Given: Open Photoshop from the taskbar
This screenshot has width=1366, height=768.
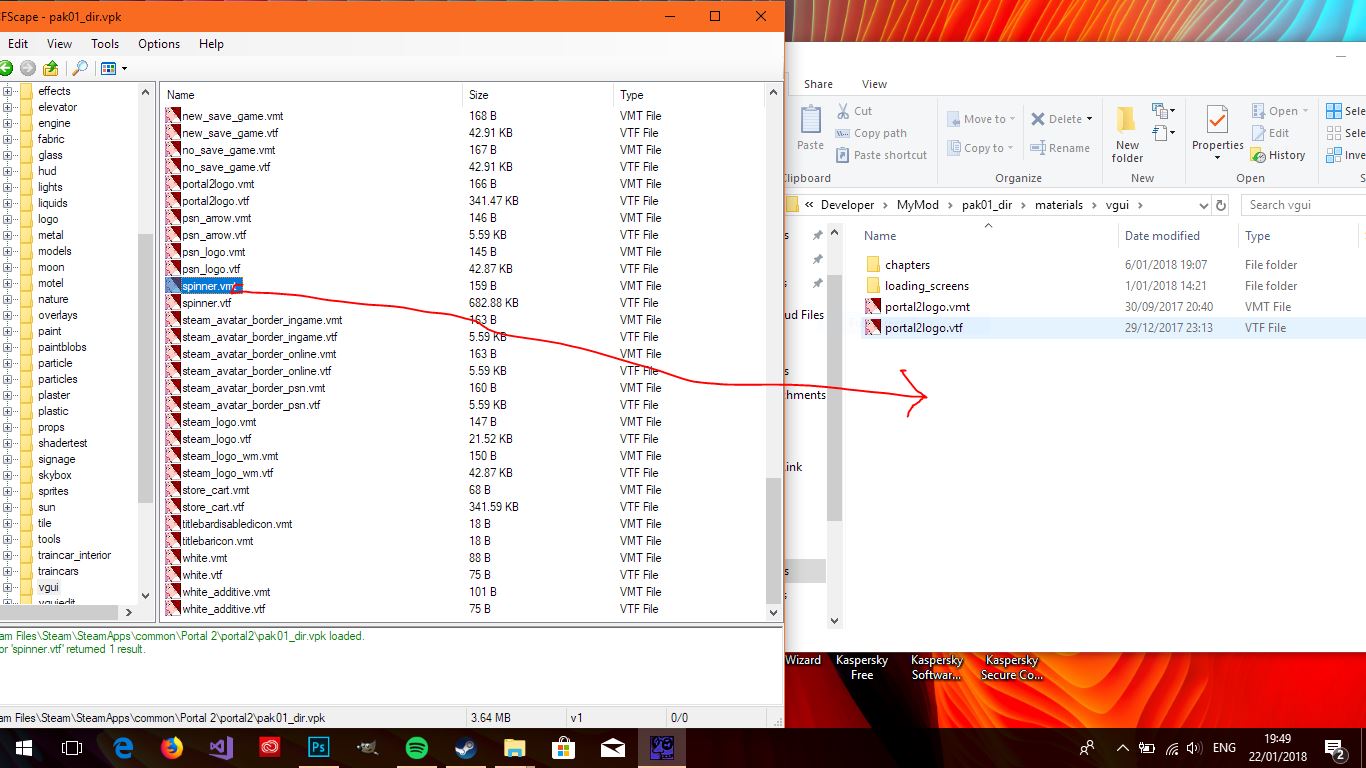Looking at the screenshot, I should pos(319,748).
